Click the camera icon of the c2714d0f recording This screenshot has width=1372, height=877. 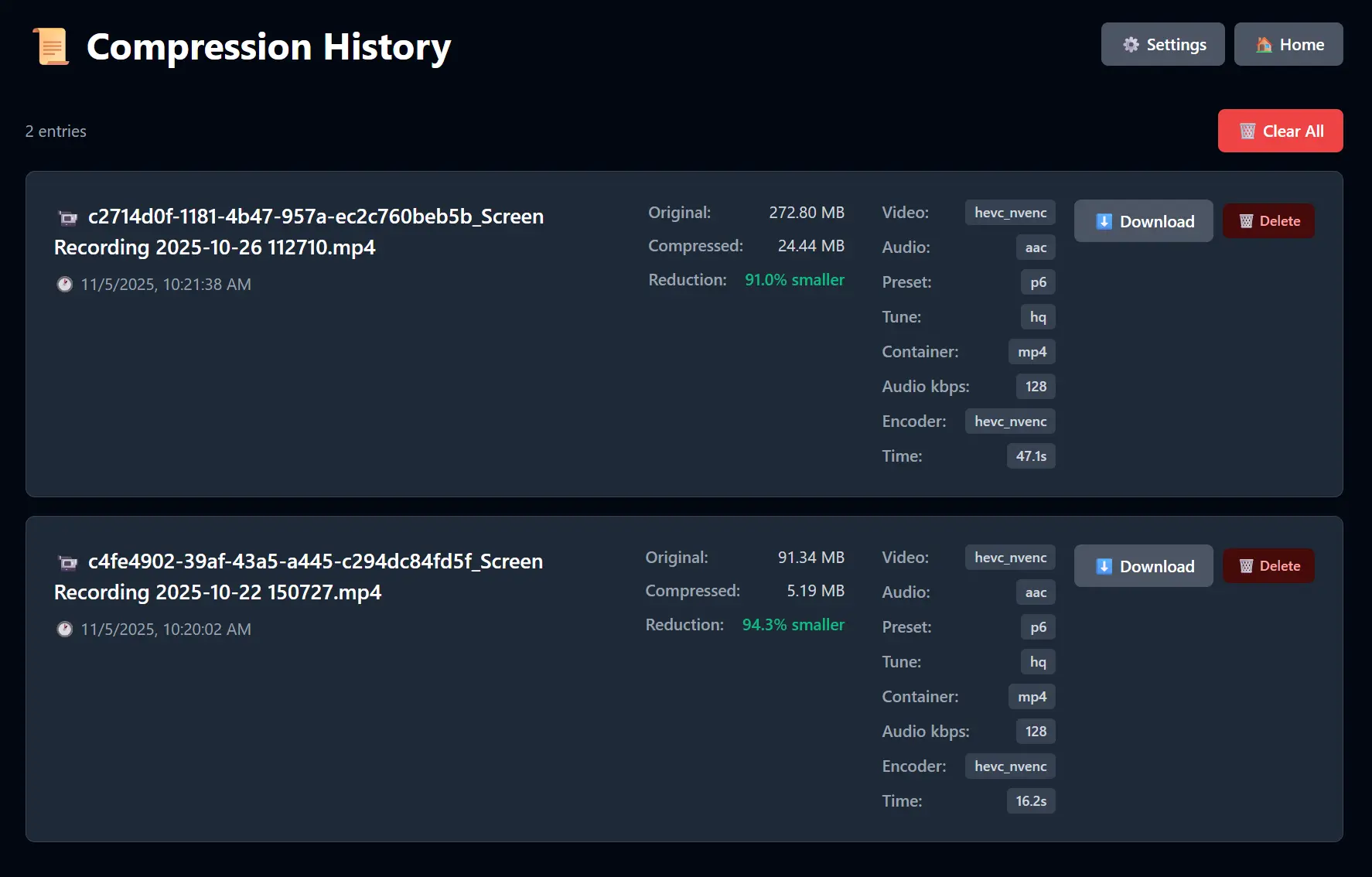click(68, 218)
